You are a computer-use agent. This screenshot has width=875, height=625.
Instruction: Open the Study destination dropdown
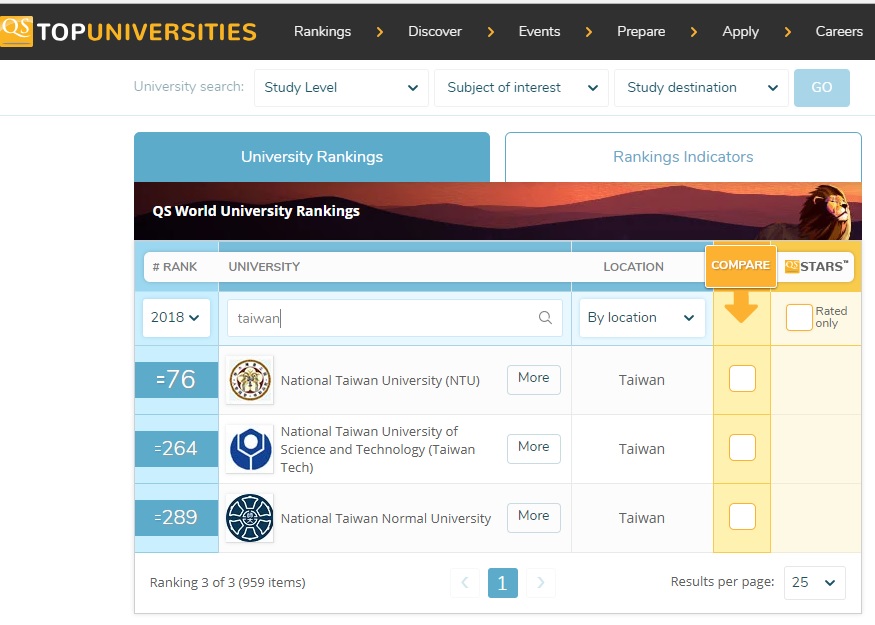[x=701, y=88]
